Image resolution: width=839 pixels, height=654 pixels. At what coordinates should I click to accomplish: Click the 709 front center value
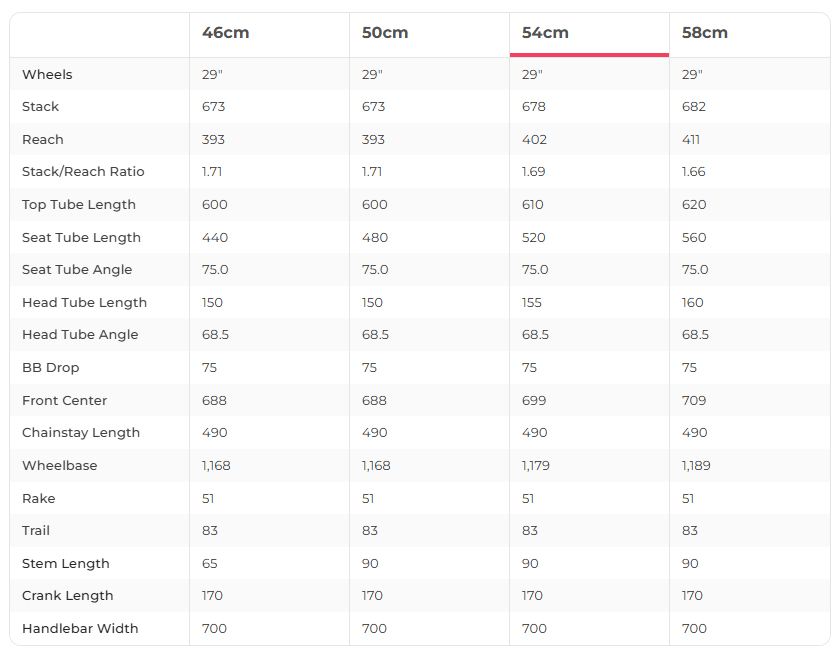[x=694, y=401]
